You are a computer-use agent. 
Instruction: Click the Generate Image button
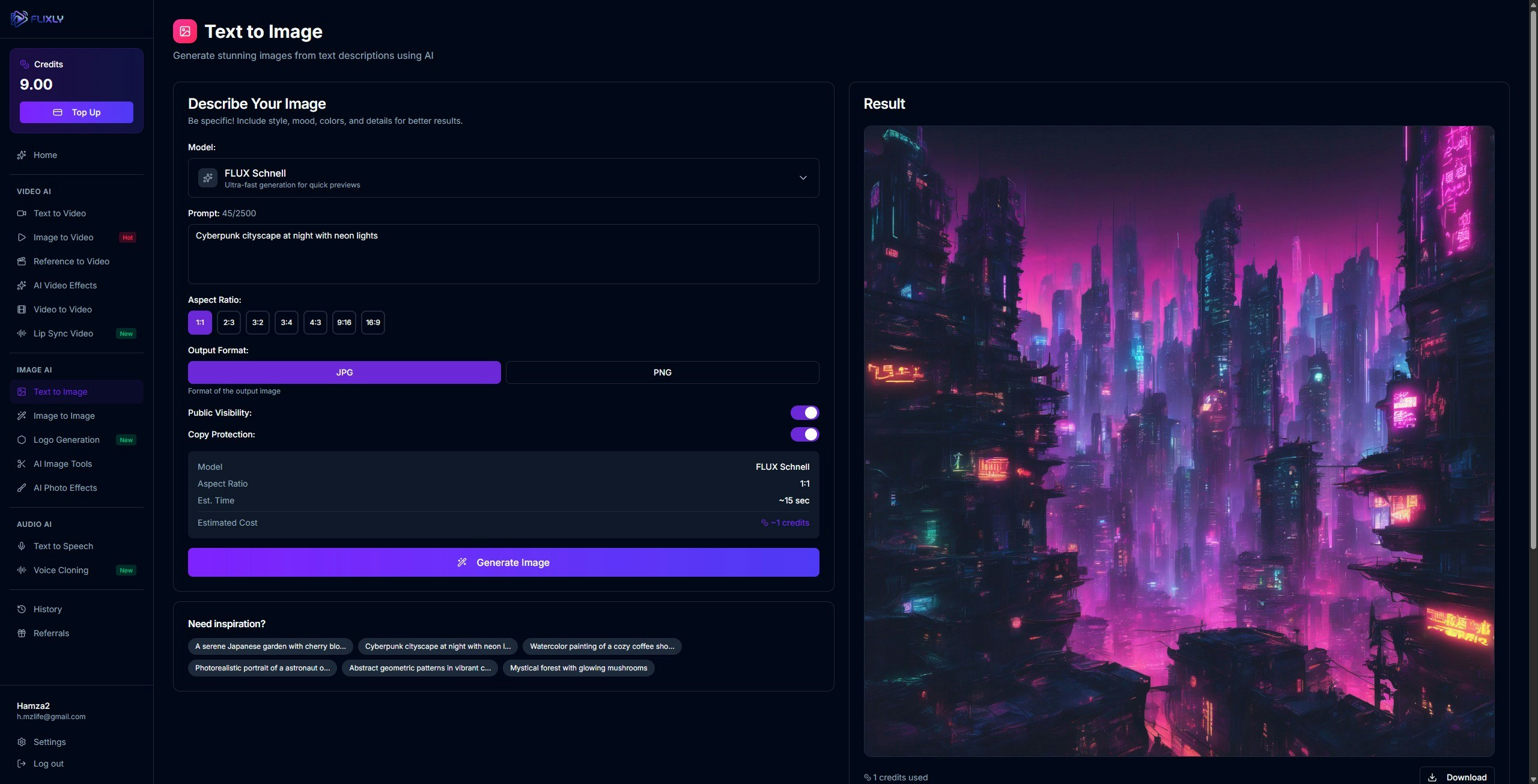pos(503,562)
